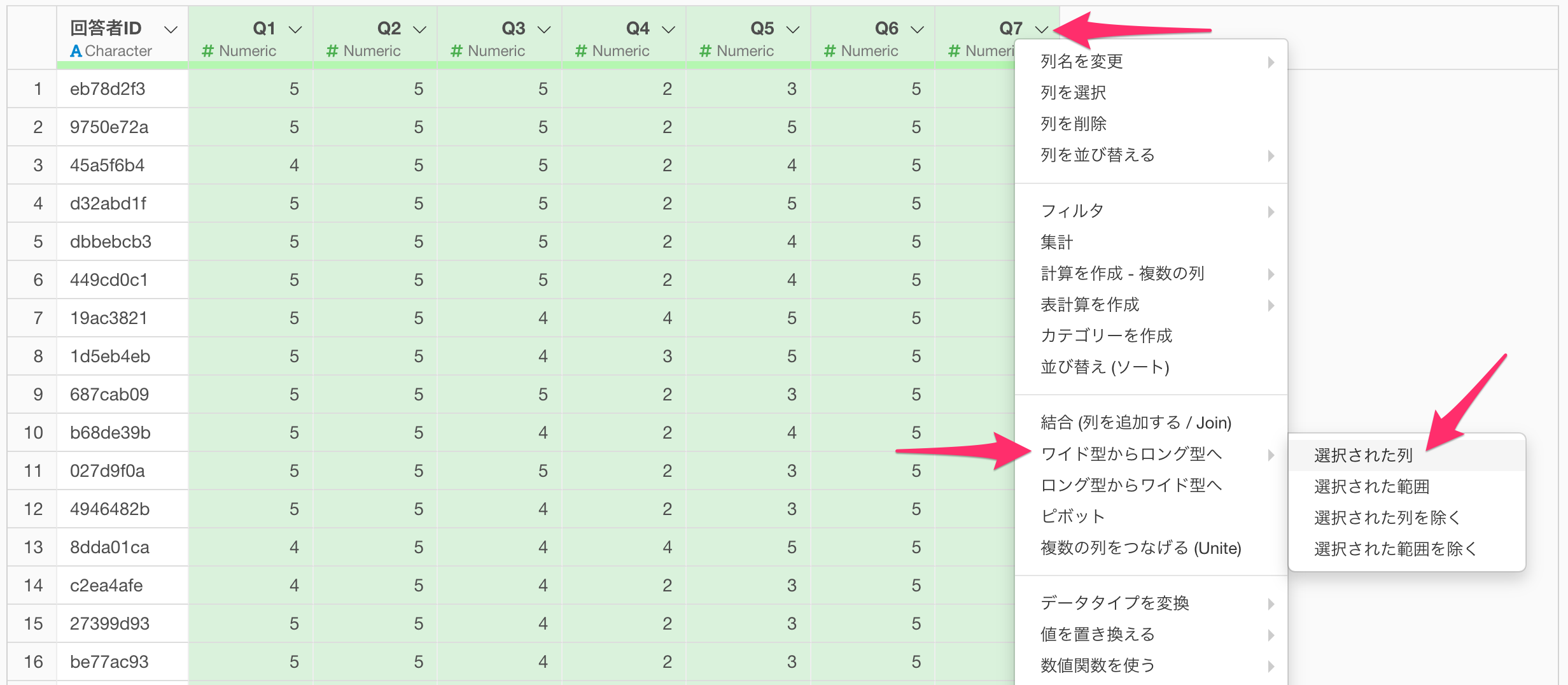Click the Numeric hash icon under Q6

click(830, 51)
